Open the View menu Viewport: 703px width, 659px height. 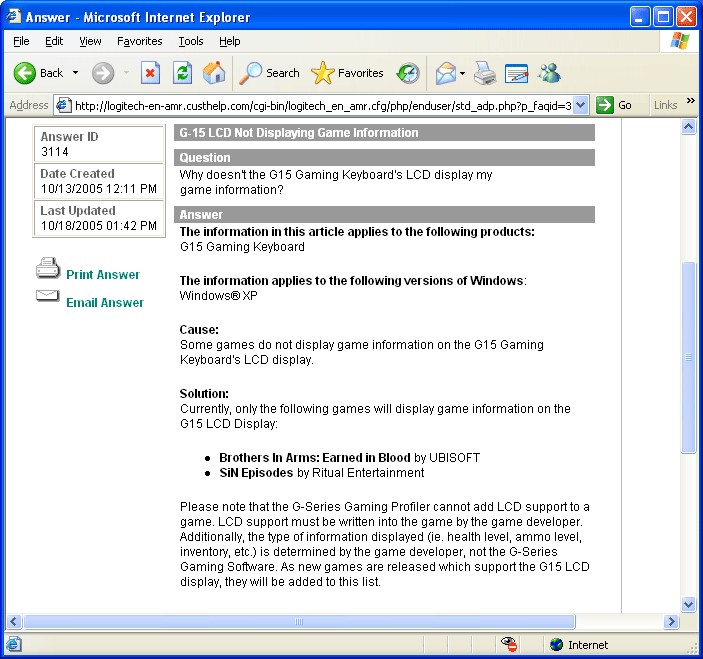pos(91,41)
